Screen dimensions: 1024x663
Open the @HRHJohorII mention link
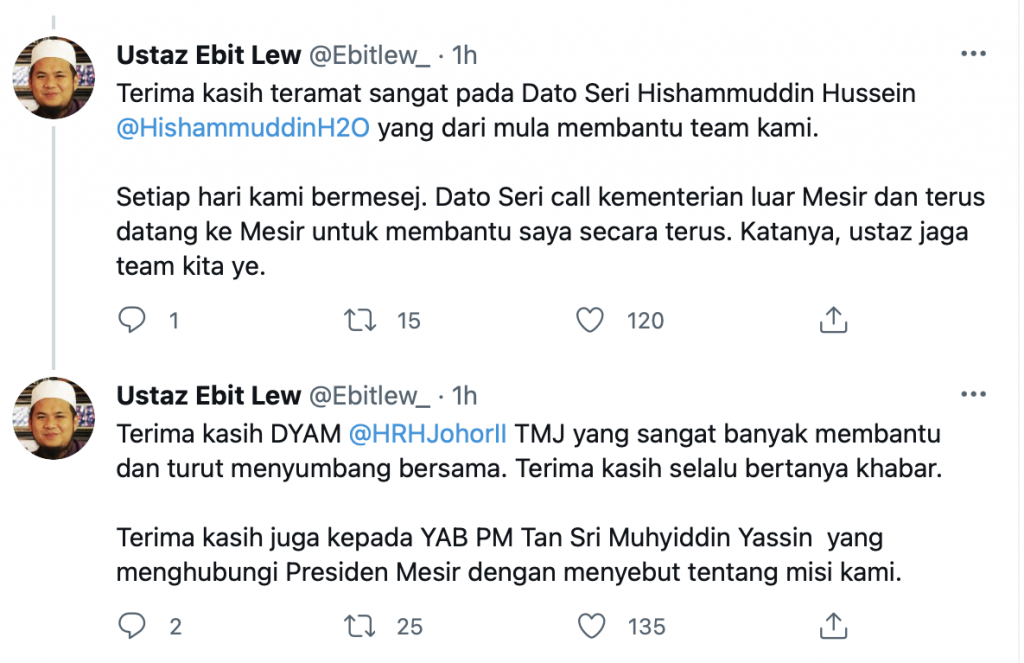tap(427, 434)
